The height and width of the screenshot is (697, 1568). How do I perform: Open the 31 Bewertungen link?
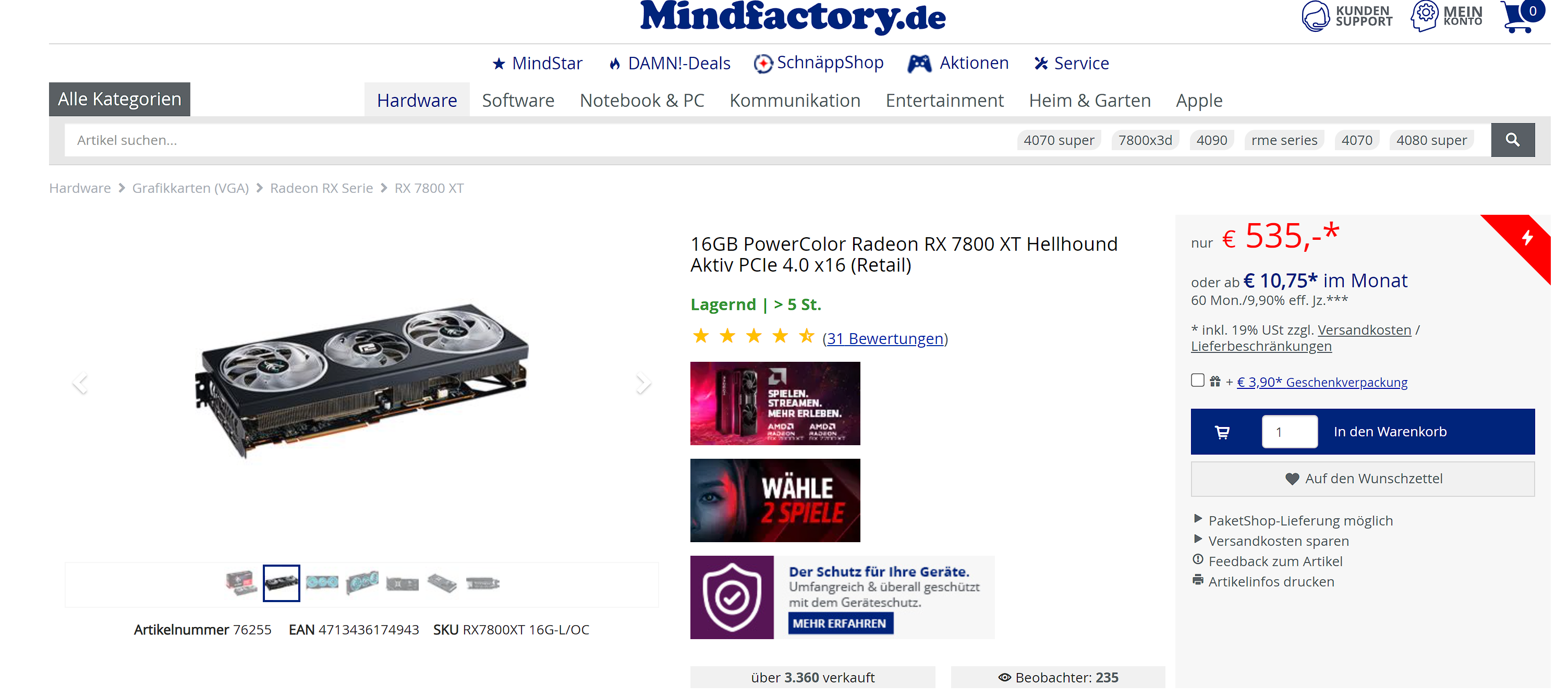tap(885, 338)
